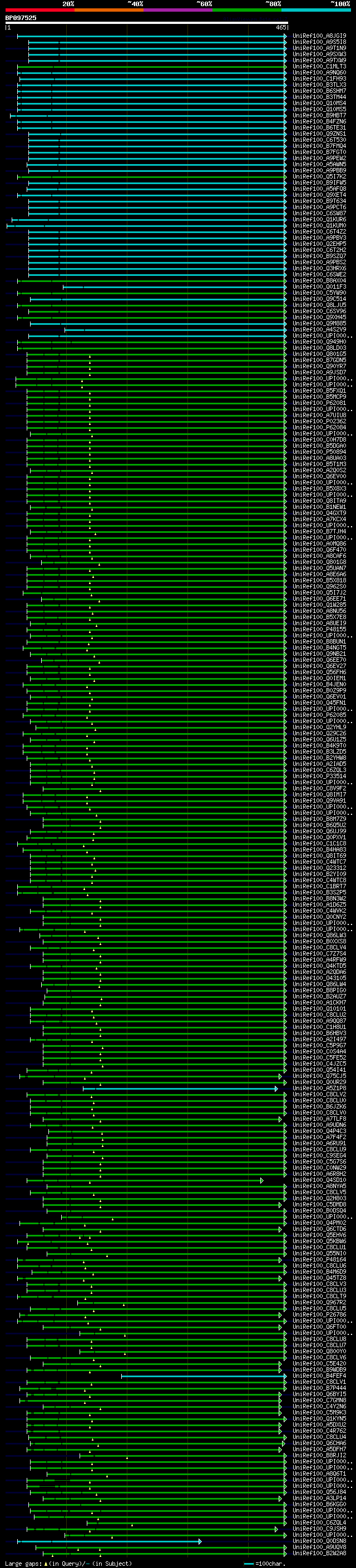Open hit UniRef100_C6T530
Image resolution: width=356 pixels, height=1568 pixels.
319,140
